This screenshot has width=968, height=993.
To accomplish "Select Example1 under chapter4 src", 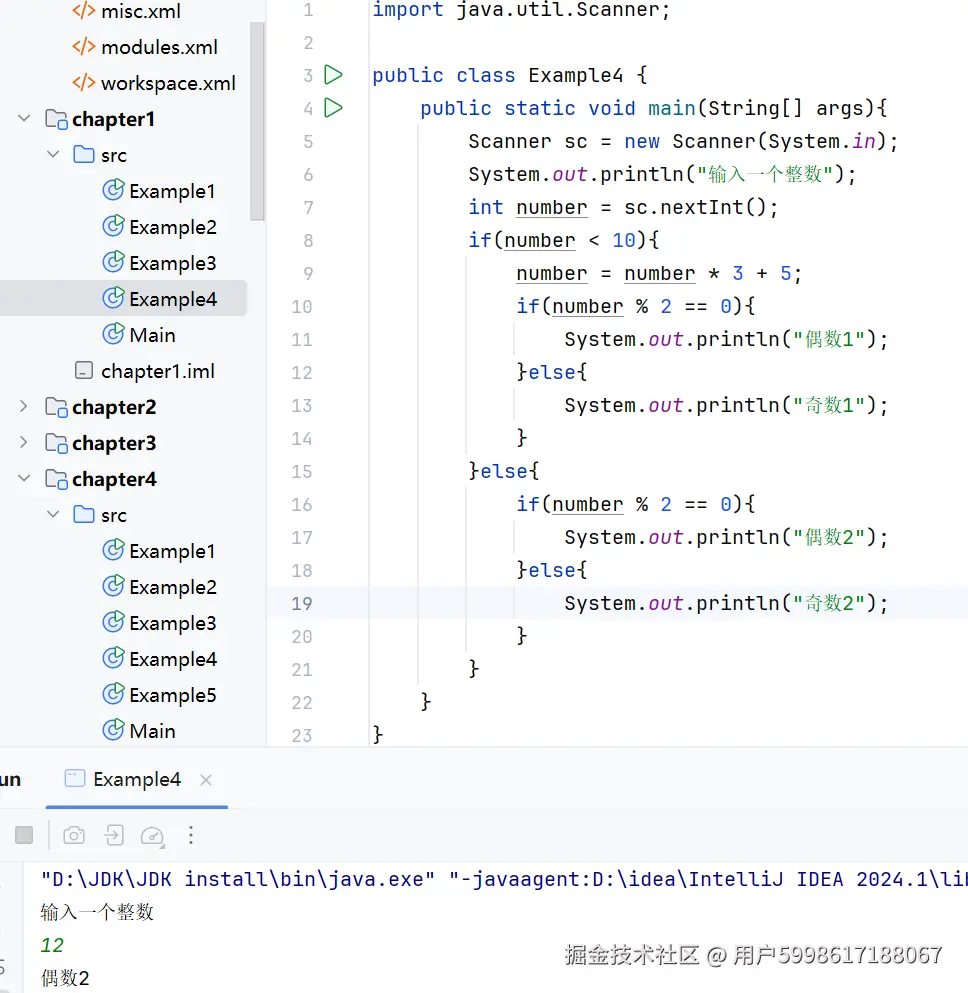I will pos(159,551).
